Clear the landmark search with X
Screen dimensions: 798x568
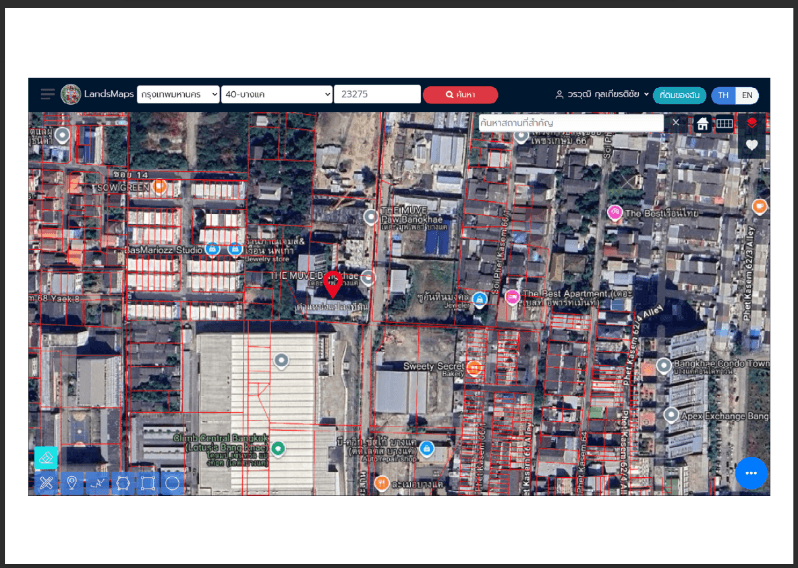(675, 123)
